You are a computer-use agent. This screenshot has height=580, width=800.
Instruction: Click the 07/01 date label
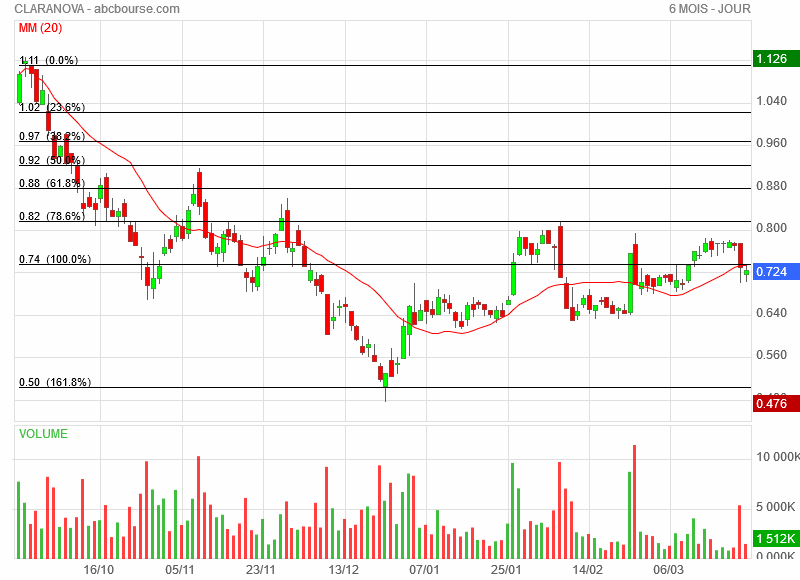point(424,570)
